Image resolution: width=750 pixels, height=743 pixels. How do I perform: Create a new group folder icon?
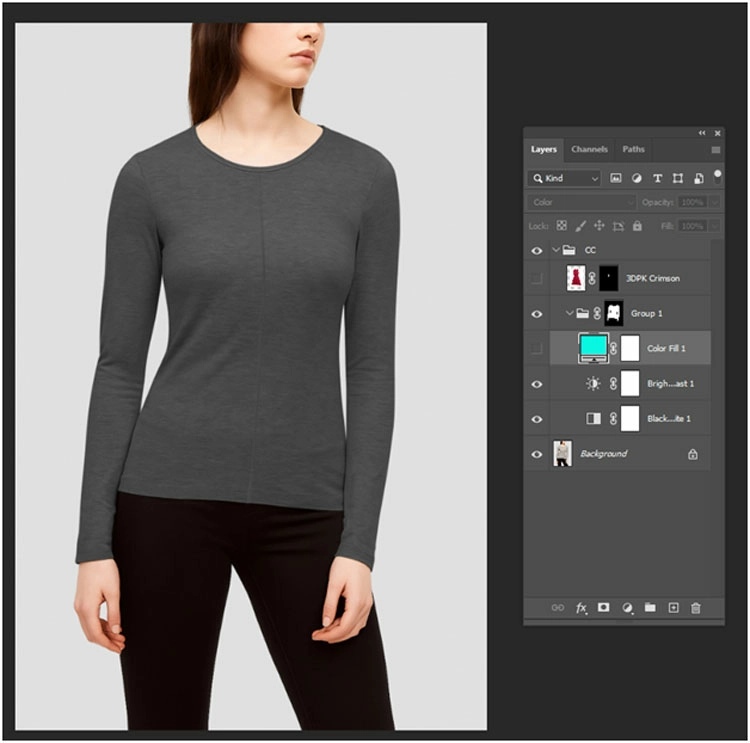coord(650,607)
